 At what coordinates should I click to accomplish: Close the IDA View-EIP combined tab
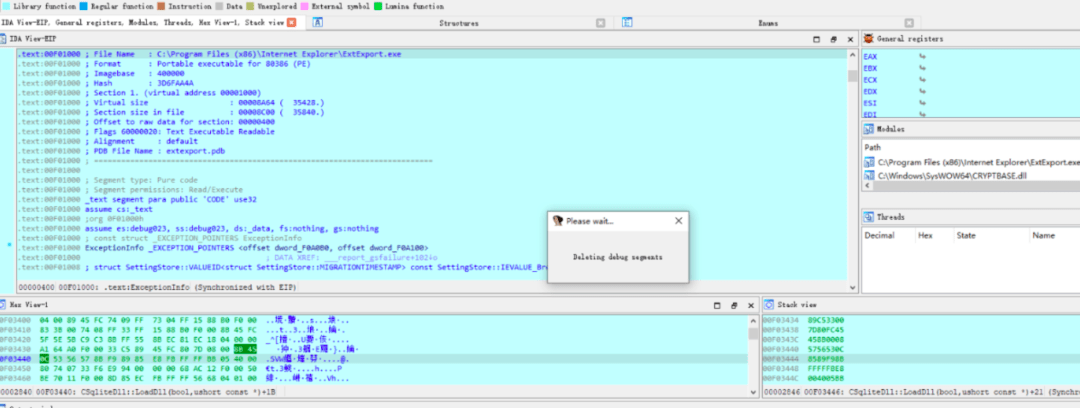tap(291, 23)
